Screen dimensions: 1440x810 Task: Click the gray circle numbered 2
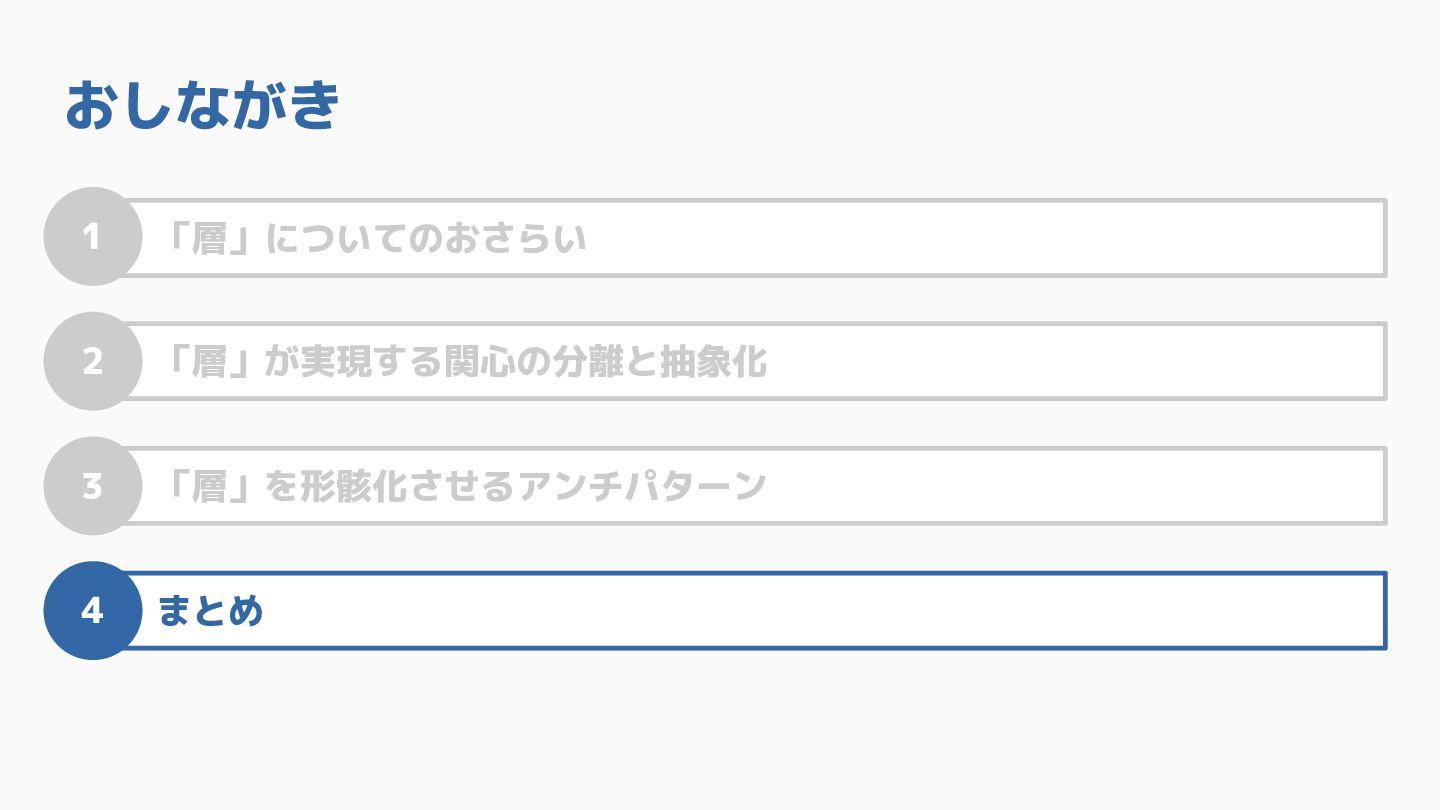click(x=92, y=361)
